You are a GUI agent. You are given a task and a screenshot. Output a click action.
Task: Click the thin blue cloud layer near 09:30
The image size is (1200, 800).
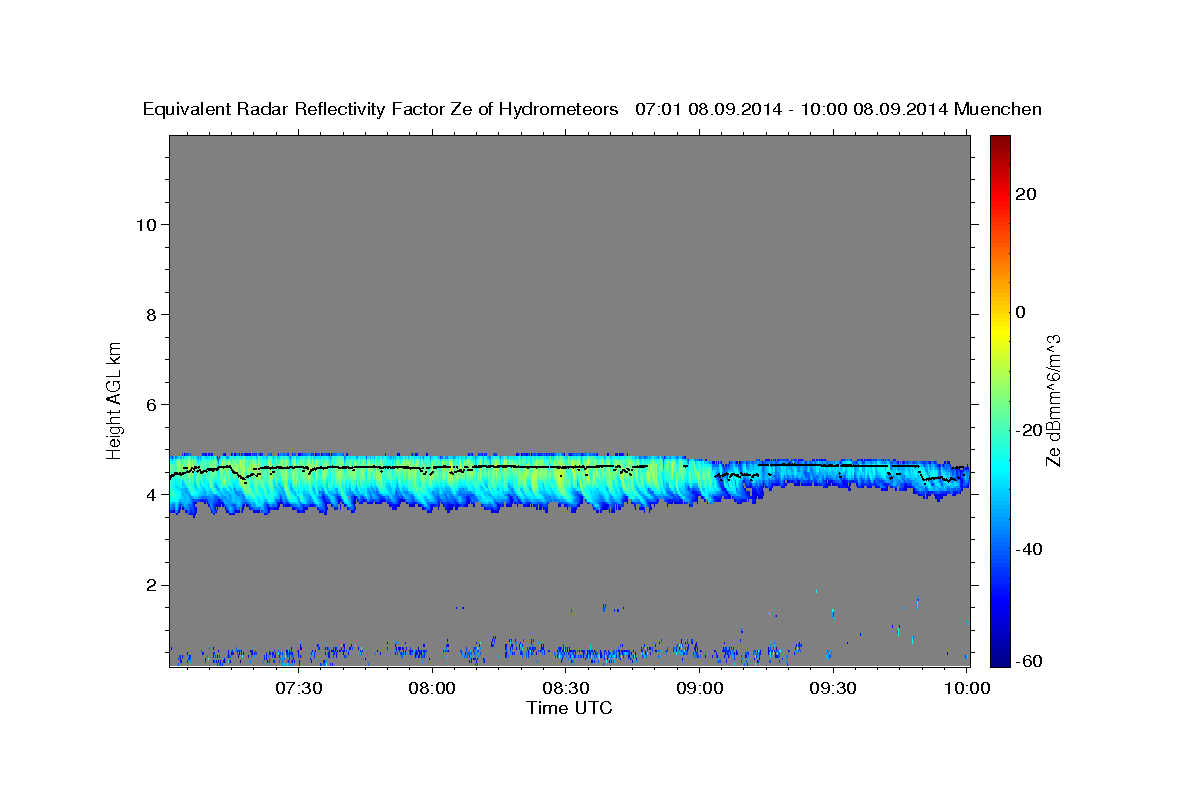833,473
